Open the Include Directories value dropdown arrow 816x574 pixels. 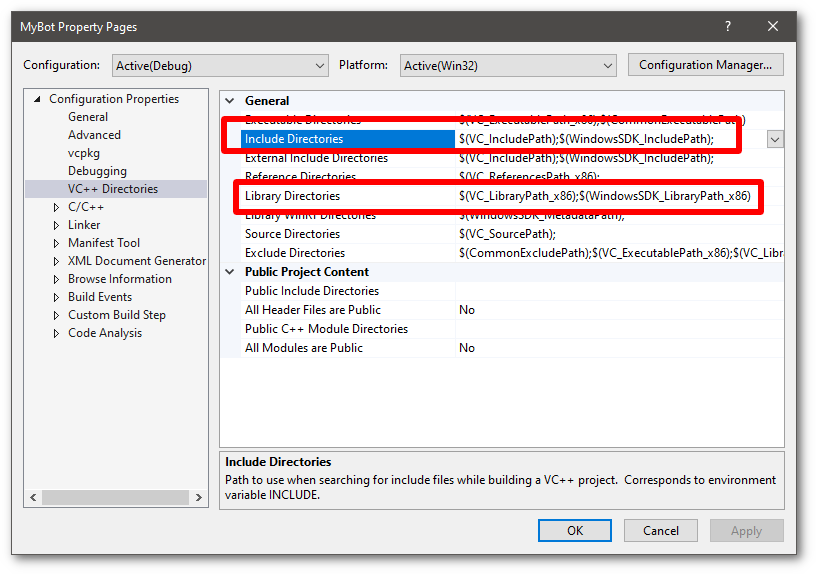tap(775, 140)
